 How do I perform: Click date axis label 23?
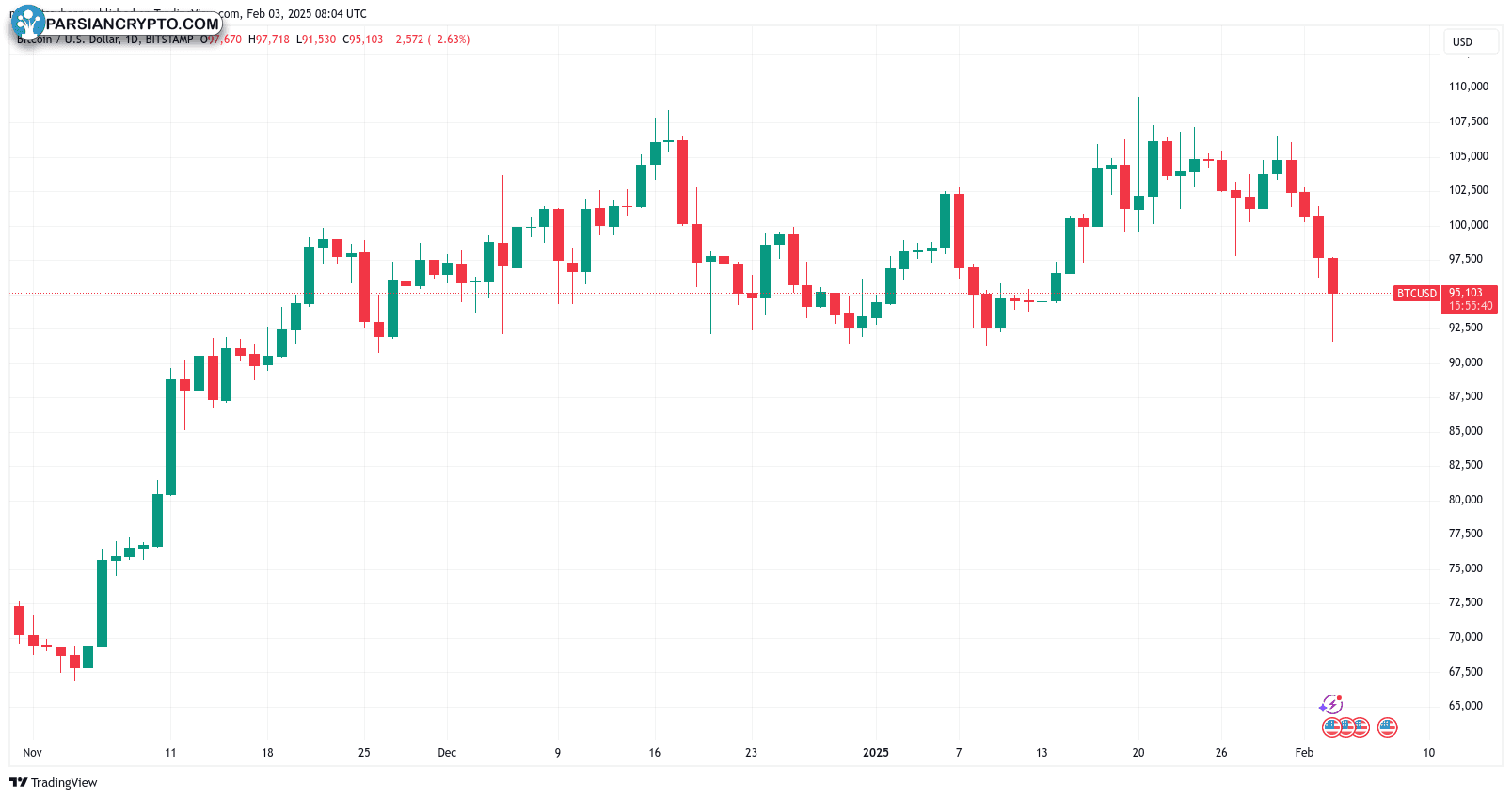(x=751, y=753)
